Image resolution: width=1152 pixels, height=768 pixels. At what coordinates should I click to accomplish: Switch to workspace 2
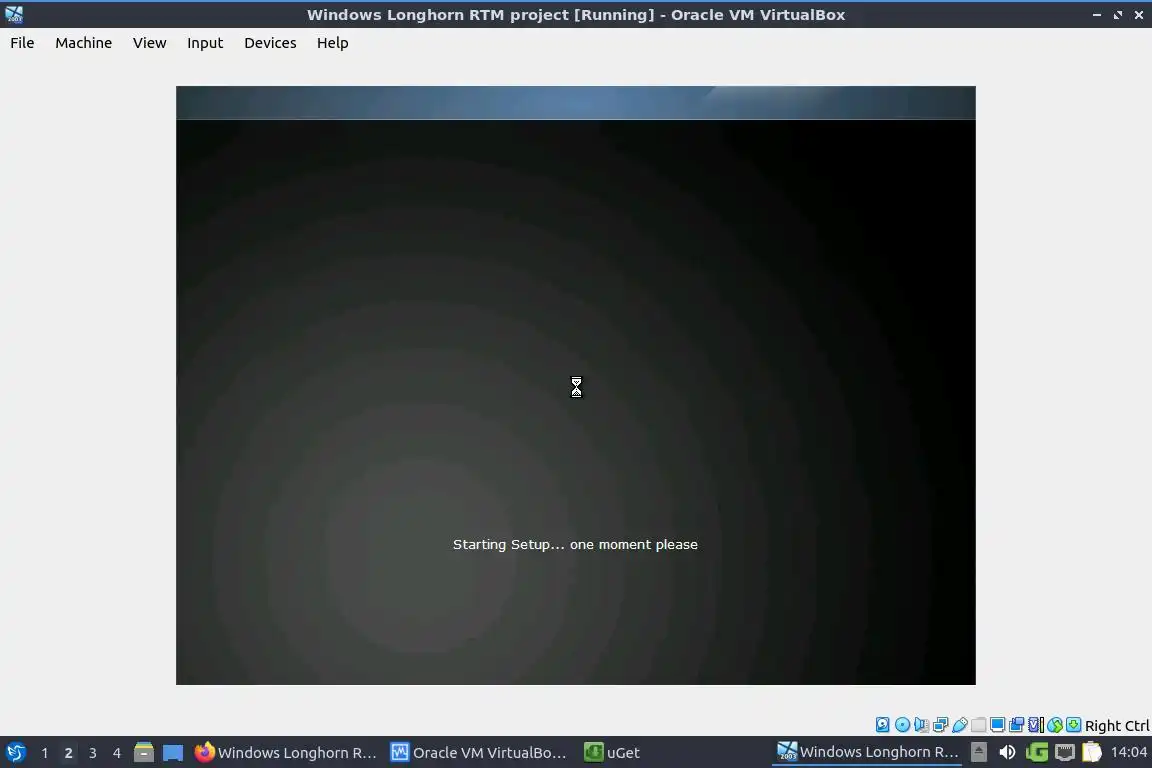click(68, 753)
